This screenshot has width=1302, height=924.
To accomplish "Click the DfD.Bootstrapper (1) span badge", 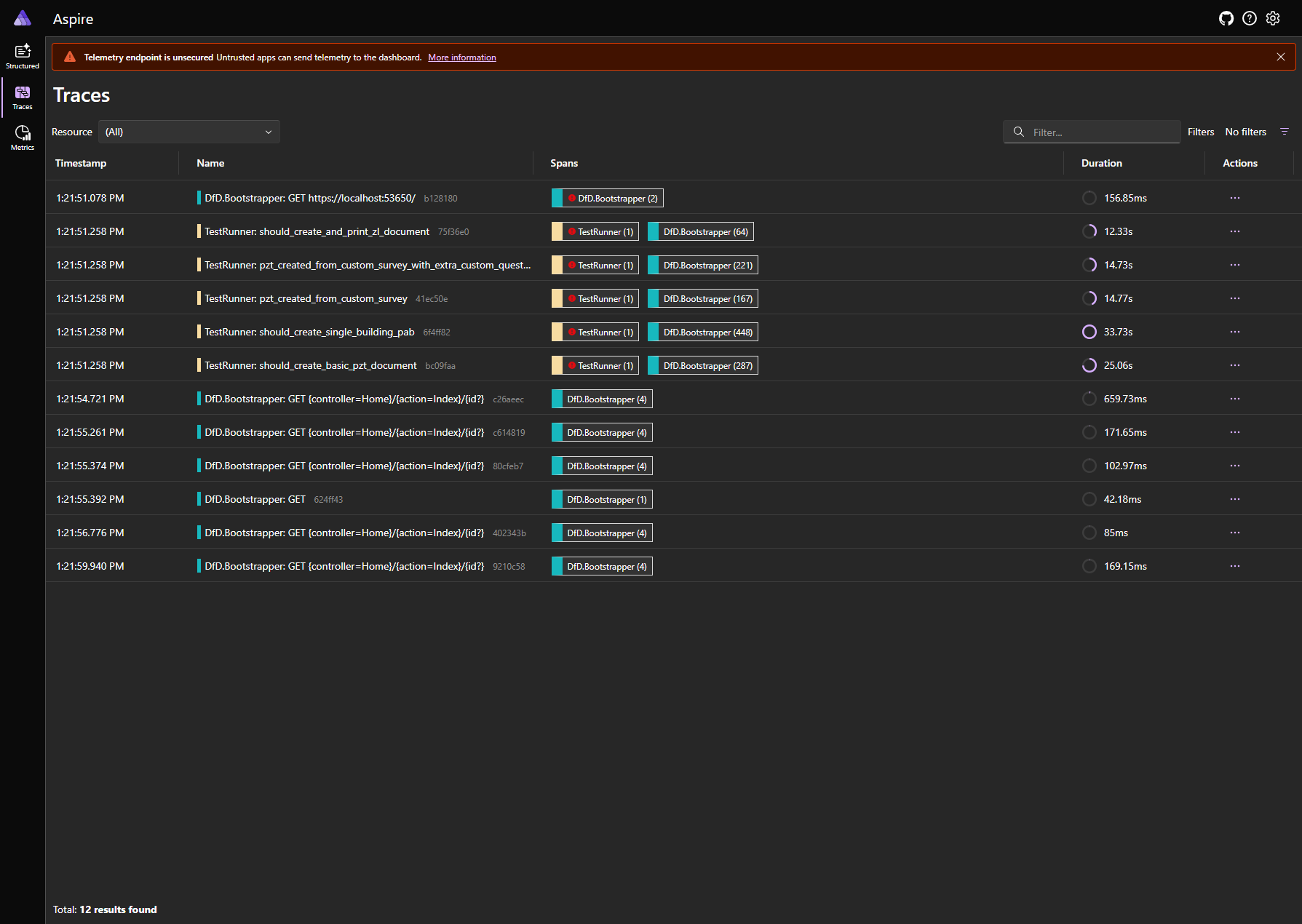I will point(602,499).
